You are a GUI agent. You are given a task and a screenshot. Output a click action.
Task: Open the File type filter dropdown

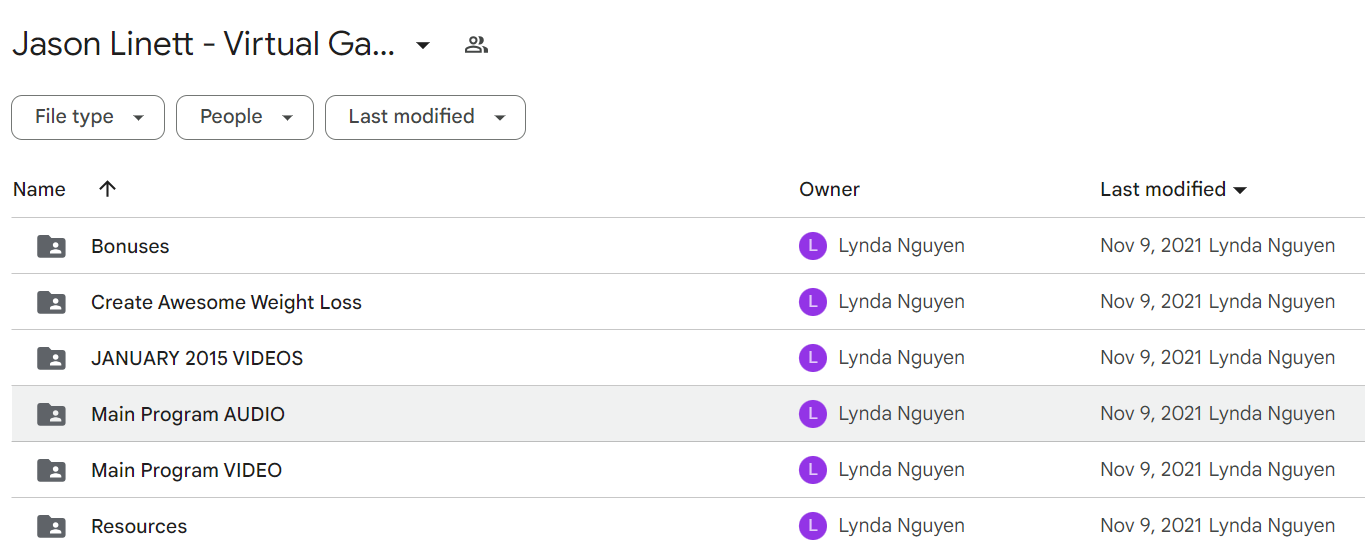coord(88,117)
